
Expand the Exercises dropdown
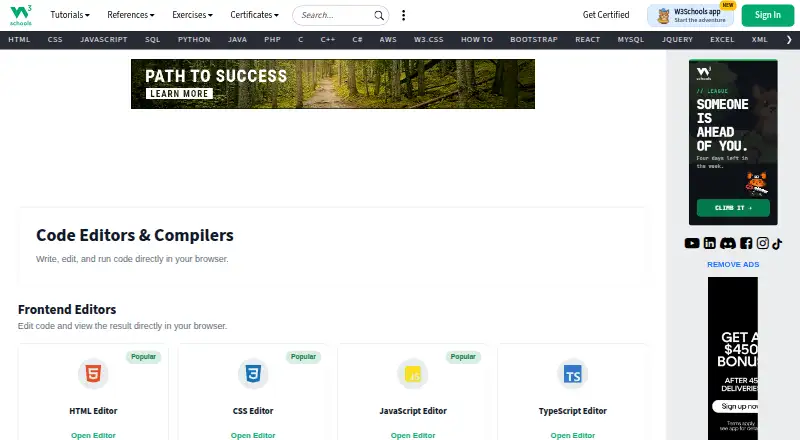point(192,15)
